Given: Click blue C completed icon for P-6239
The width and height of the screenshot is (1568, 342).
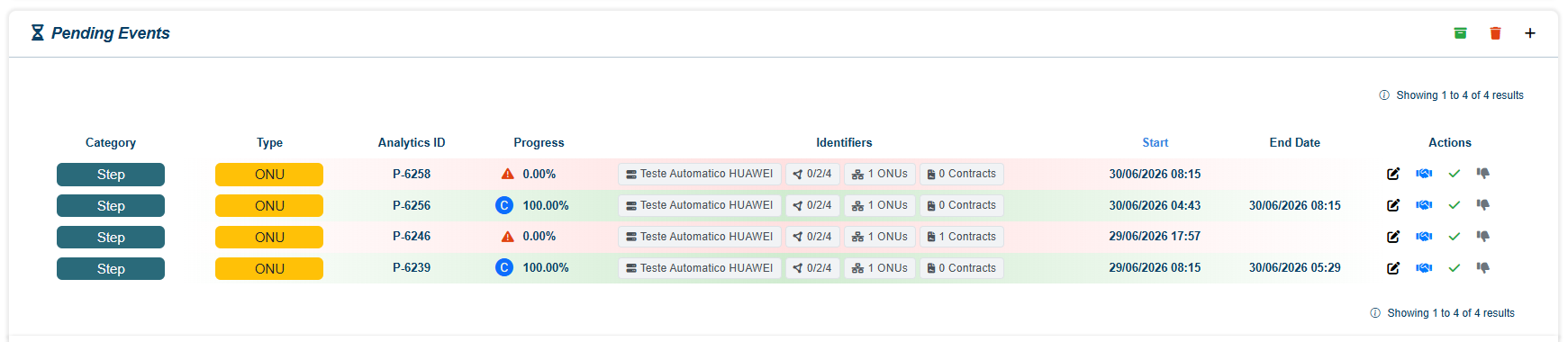Looking at the screenshot, I should click(504, 268).
